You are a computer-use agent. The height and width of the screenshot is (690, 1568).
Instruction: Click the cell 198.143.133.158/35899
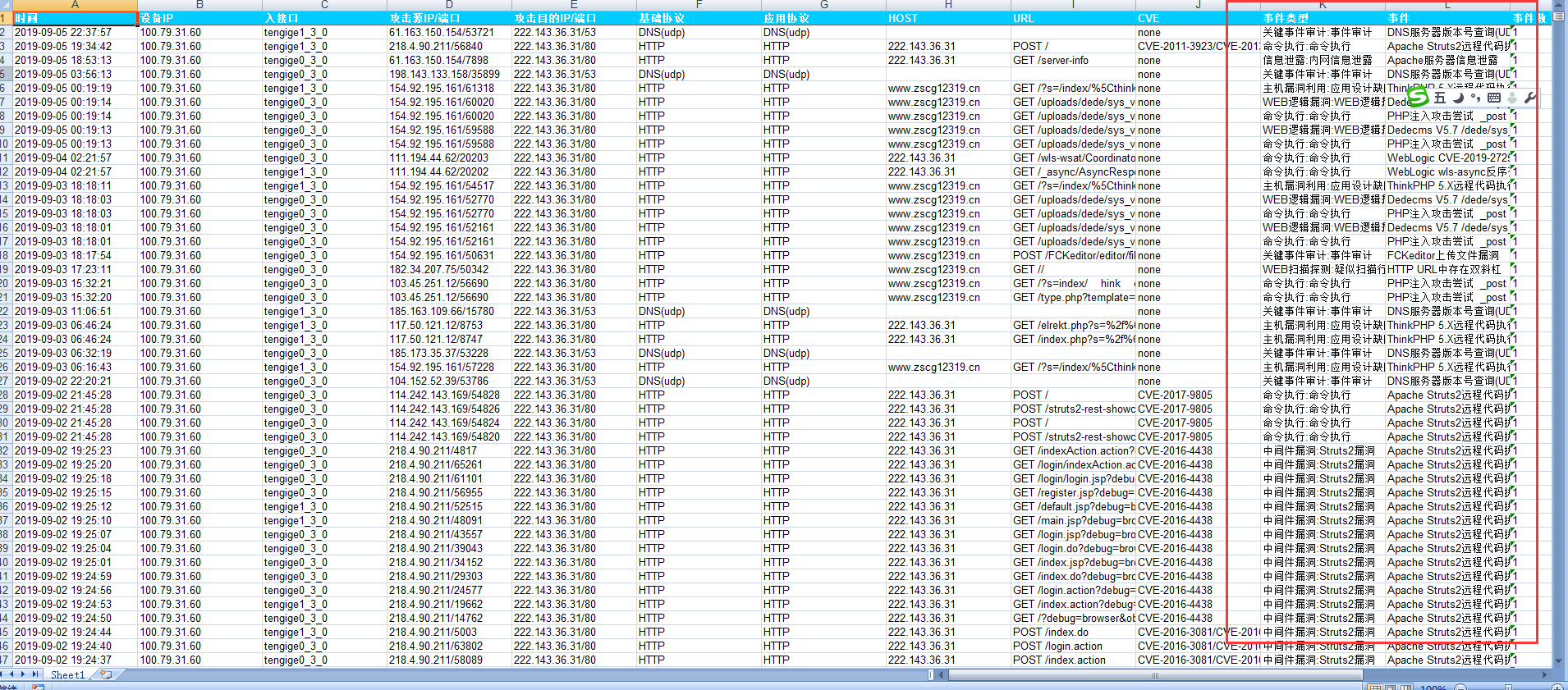click(x=449, y=75)
